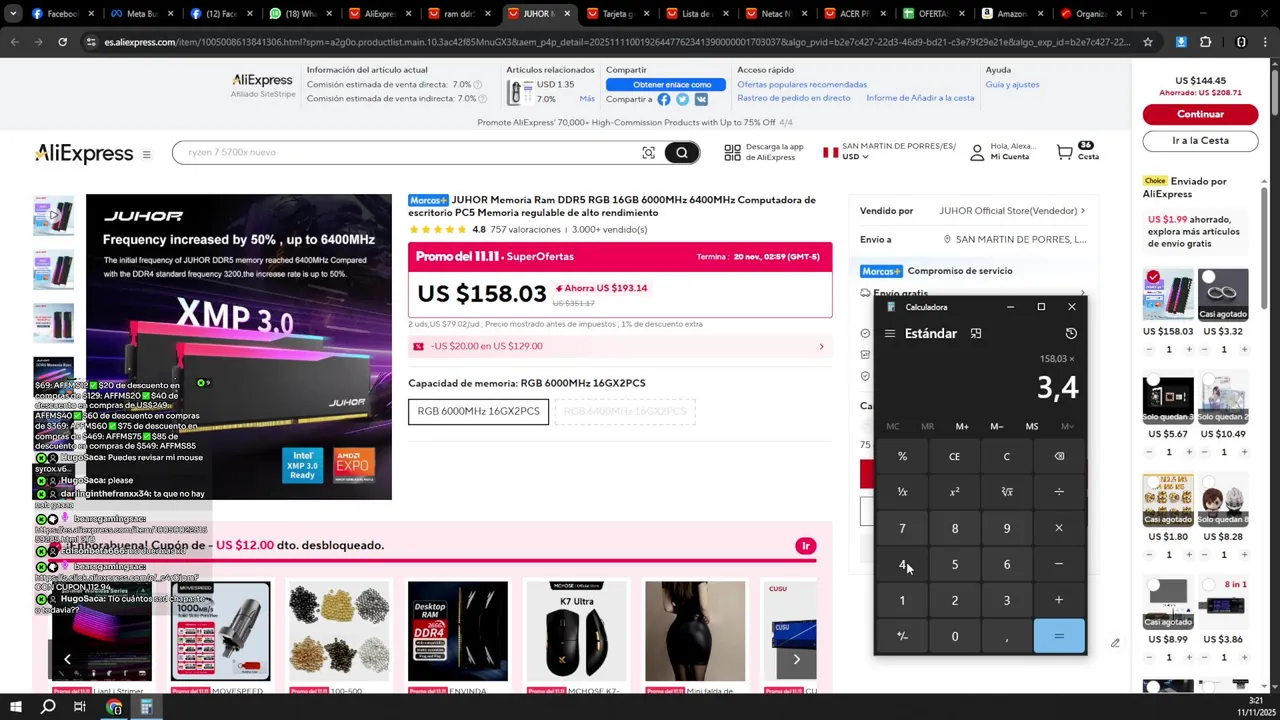The height and width of the screenshot is (720, 1280).
Task: Open the Calculator taskbar icon
Action: 146,707
